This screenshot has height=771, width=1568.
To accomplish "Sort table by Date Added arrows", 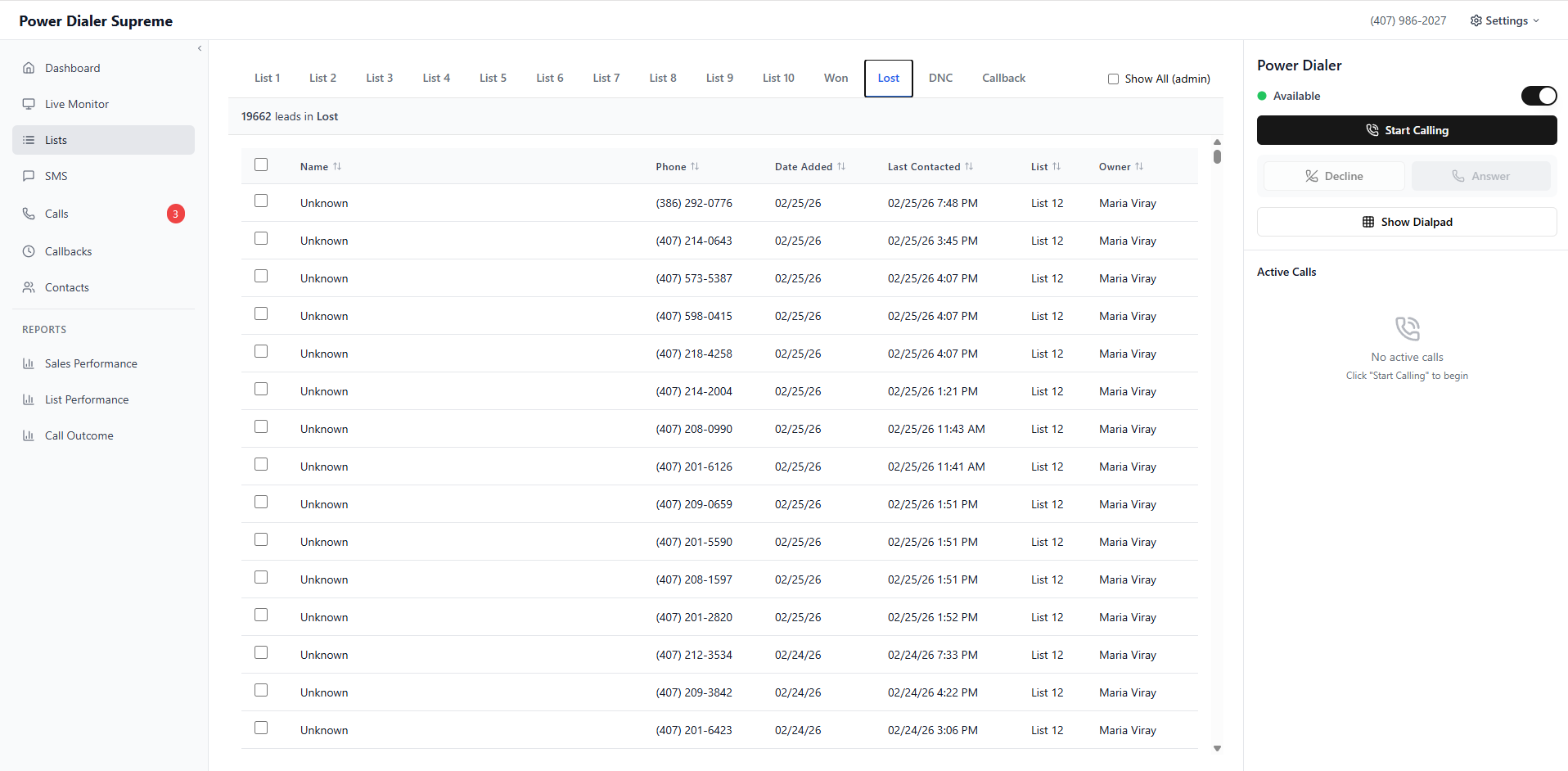I will [x=841, y=166].
